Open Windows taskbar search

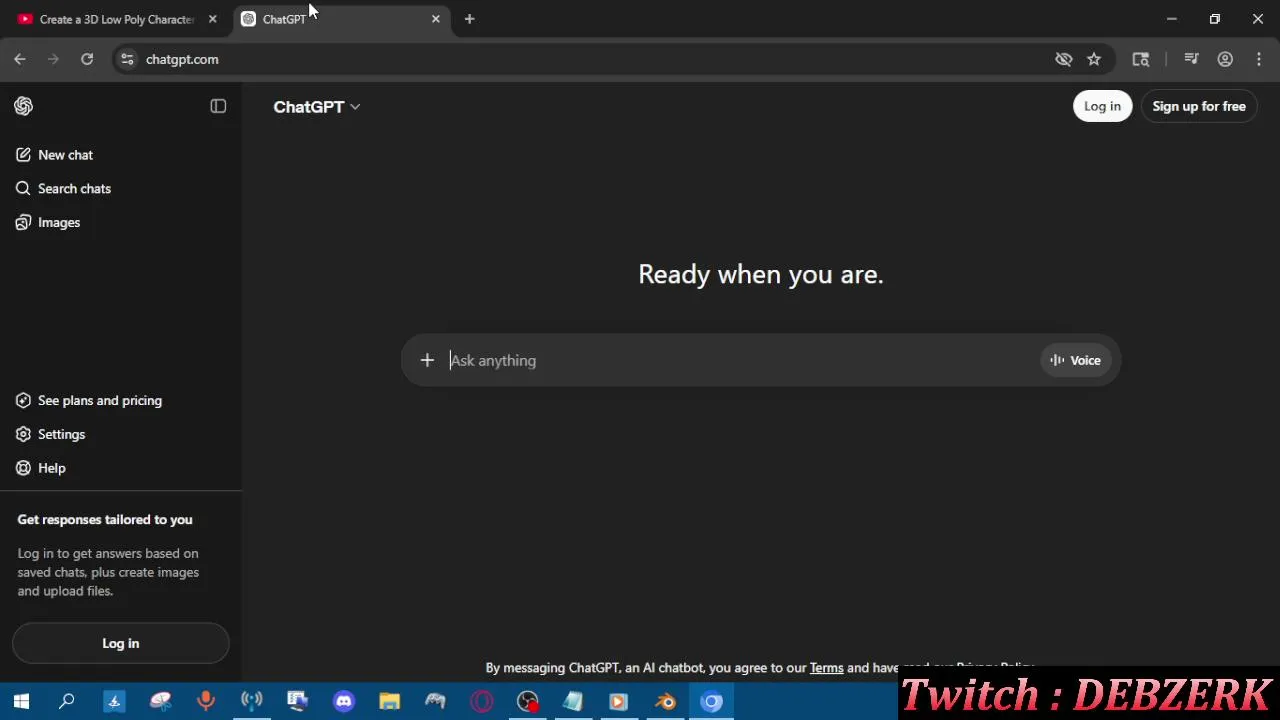coord(67,701)
